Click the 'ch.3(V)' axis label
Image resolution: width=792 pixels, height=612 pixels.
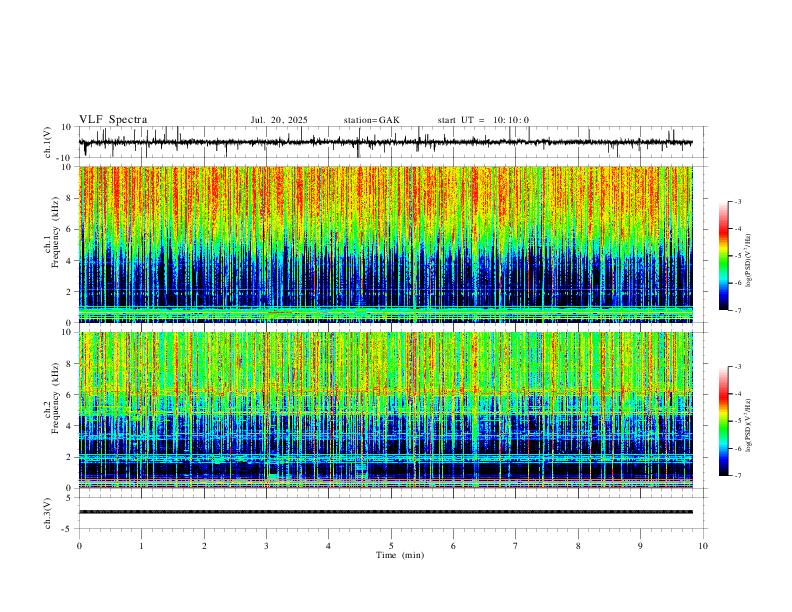[48, 513]
